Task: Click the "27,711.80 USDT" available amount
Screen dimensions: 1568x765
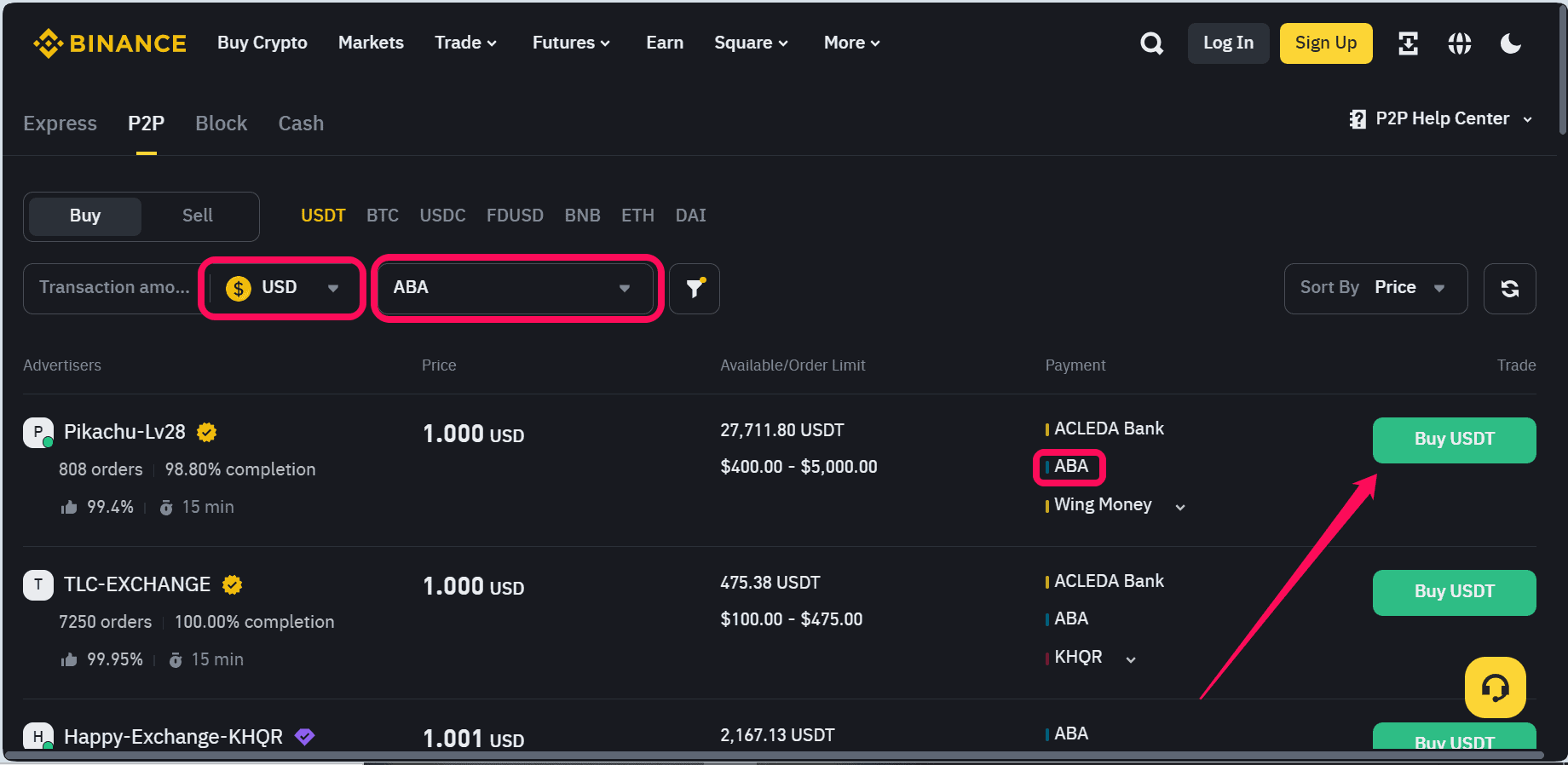Action: 781,430
